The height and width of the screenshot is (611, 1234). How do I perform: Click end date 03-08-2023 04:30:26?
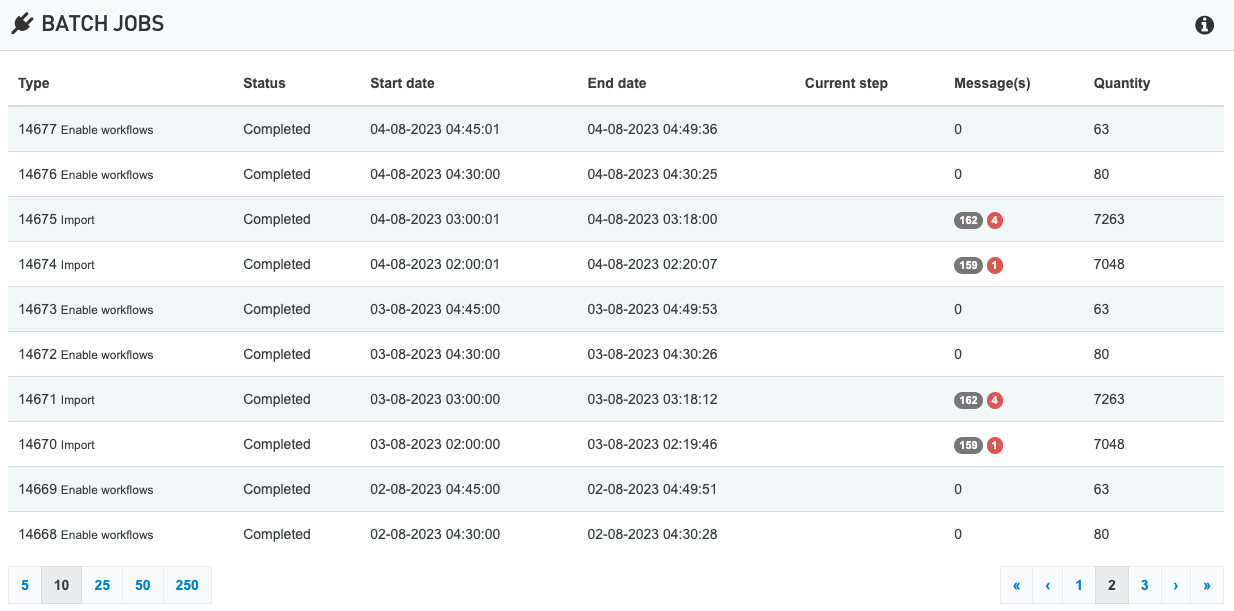(652, 354)
